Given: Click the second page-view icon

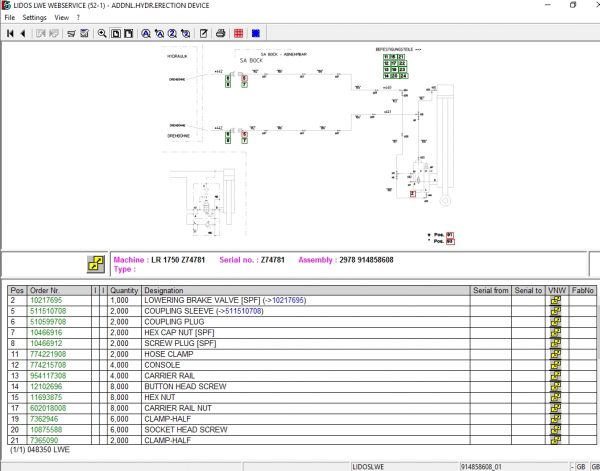Looking at the screenshot, I should click(129, 33).
